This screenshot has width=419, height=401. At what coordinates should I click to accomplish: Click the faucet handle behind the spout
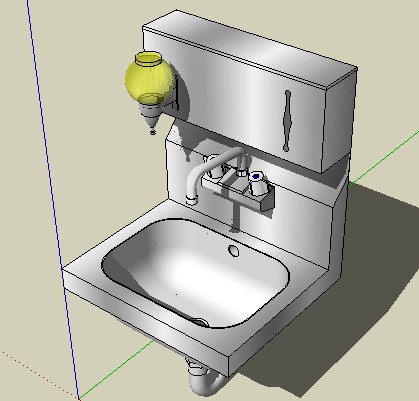214,166
